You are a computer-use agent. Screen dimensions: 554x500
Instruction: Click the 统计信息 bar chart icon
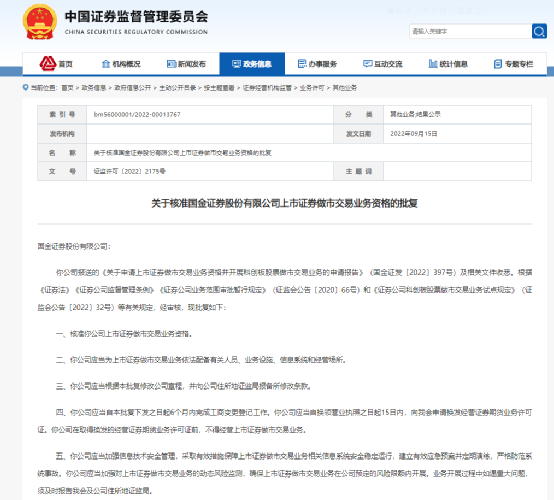pos(433,64)
